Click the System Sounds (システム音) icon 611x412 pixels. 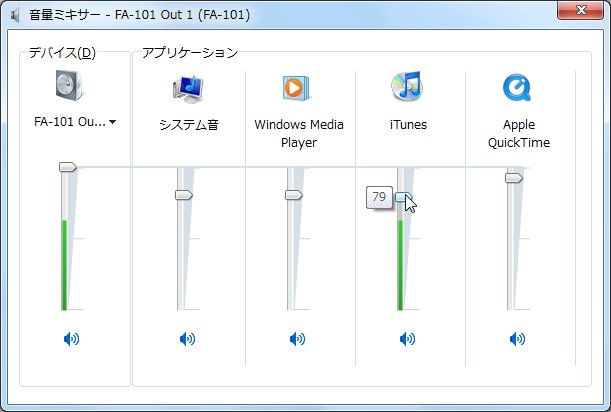[189, 88]
